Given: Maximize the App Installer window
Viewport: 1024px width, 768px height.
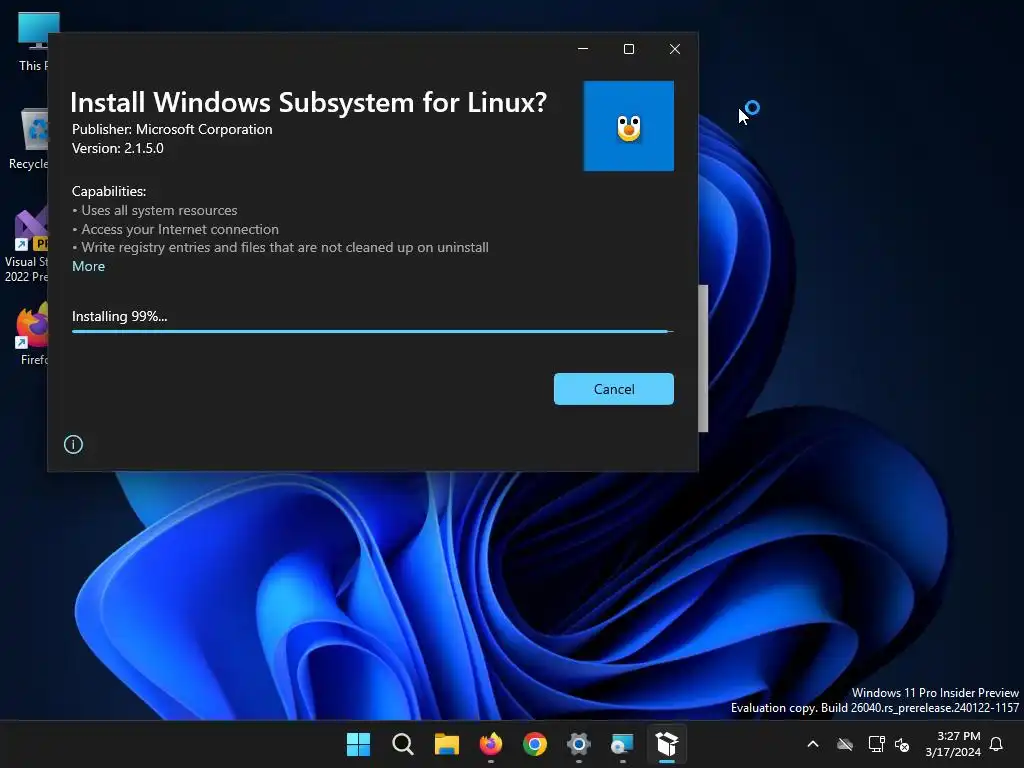Looking at the screenshot, I should (629, 49).
